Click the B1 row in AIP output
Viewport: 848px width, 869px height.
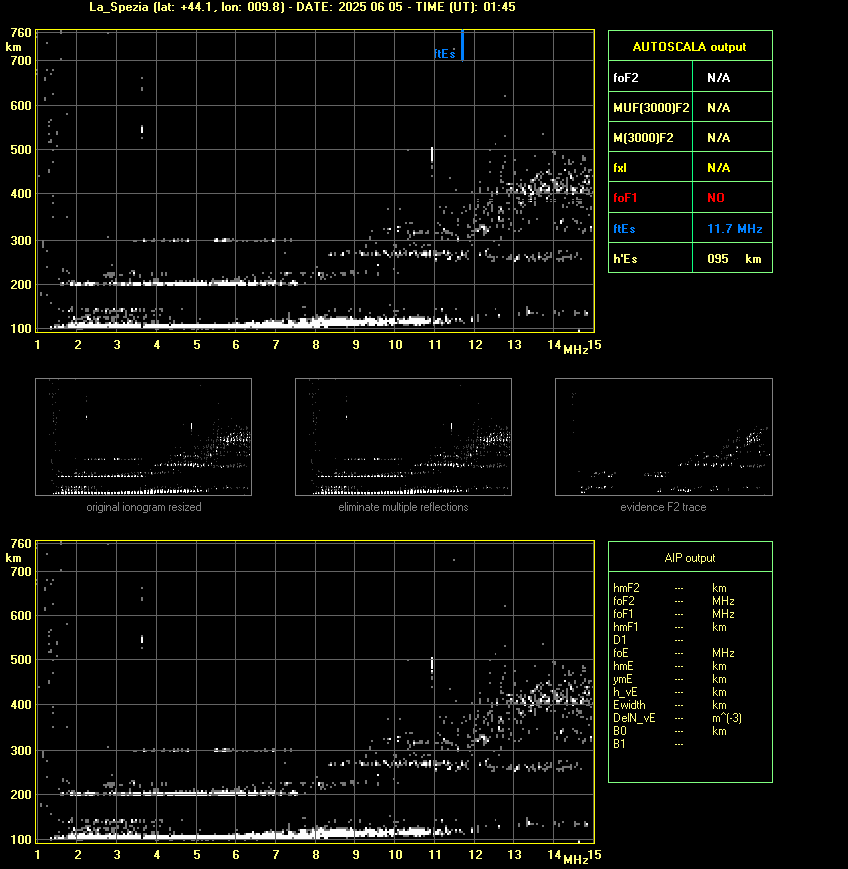coord(648,744)
